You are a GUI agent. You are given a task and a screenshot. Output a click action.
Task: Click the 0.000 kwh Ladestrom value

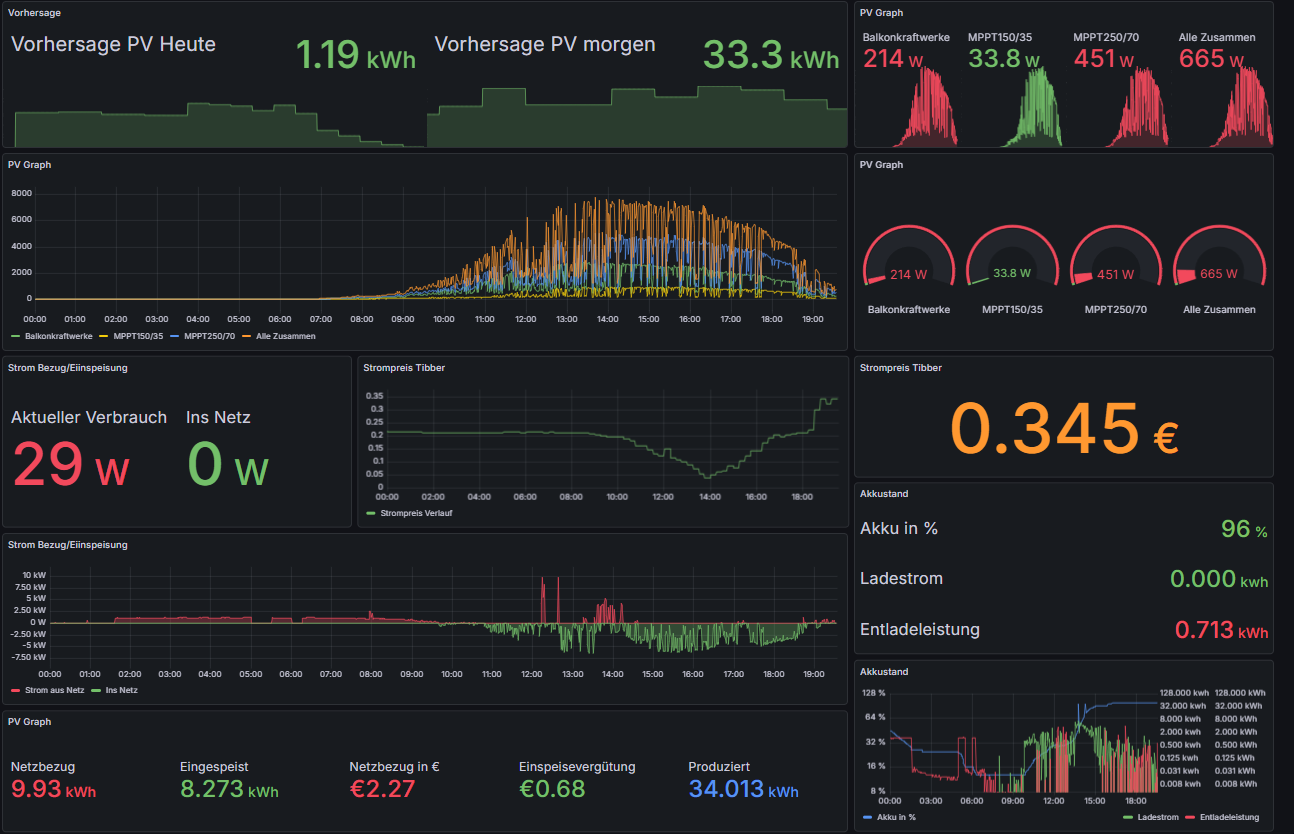tap(1219, 579)
